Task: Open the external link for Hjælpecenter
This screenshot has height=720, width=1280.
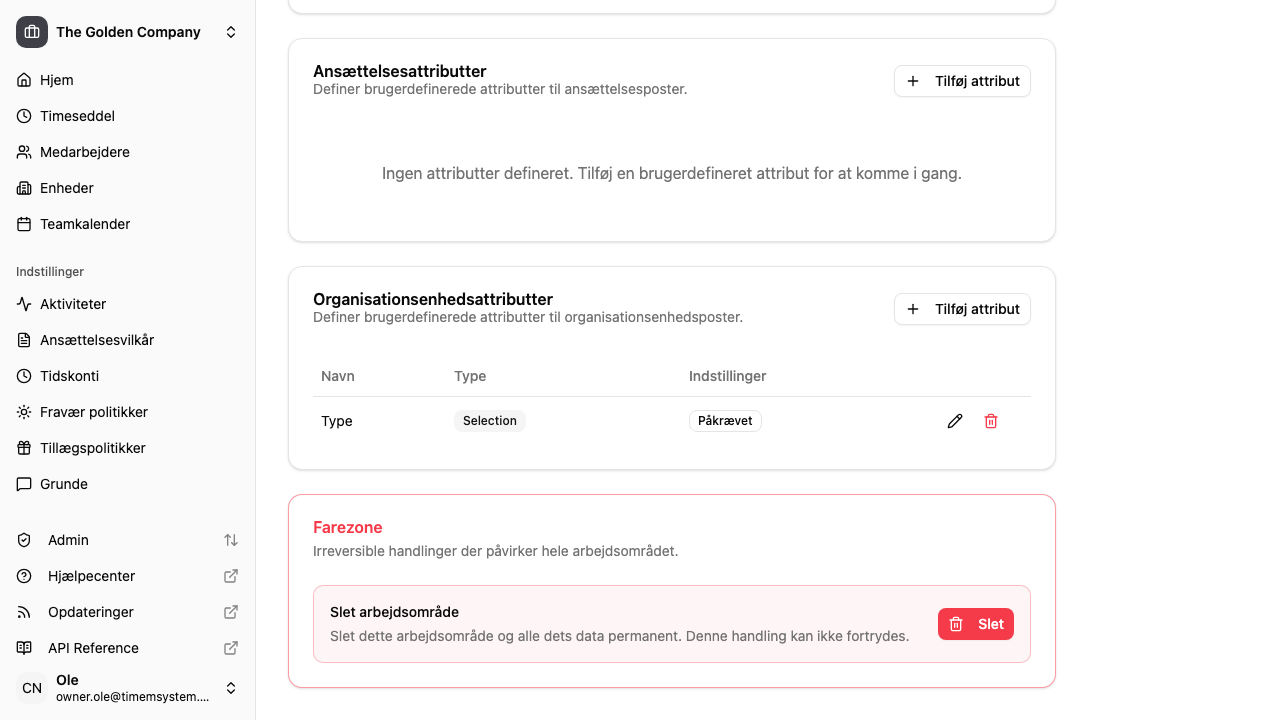Action: (230, 576)
